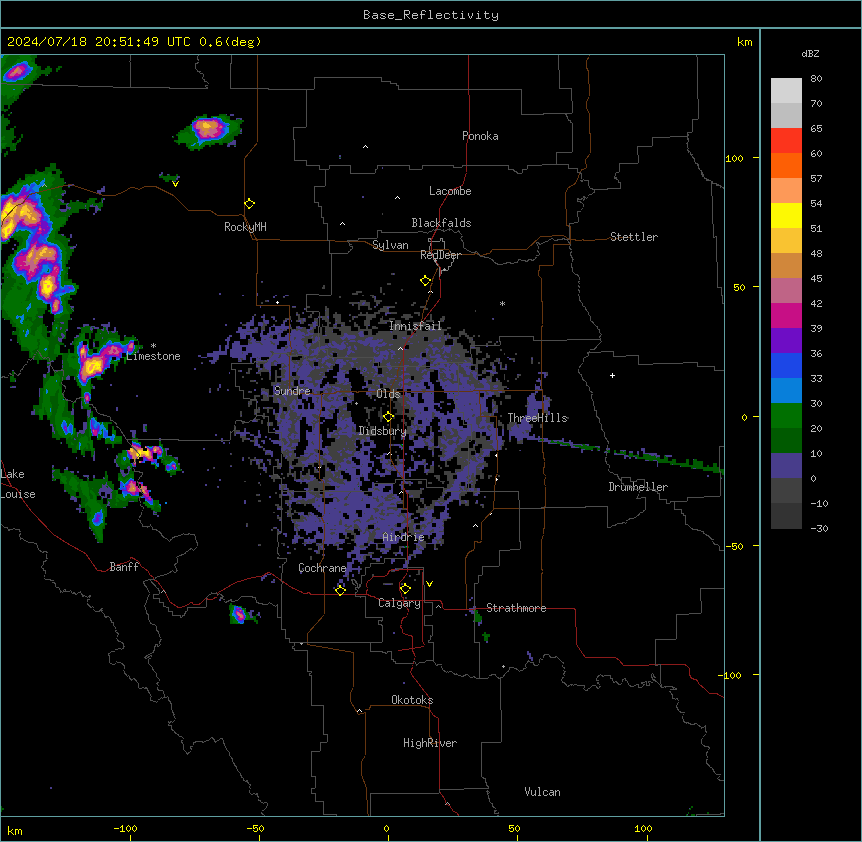Click the yellow 54 dBZ color swatch

pos(786,215)
